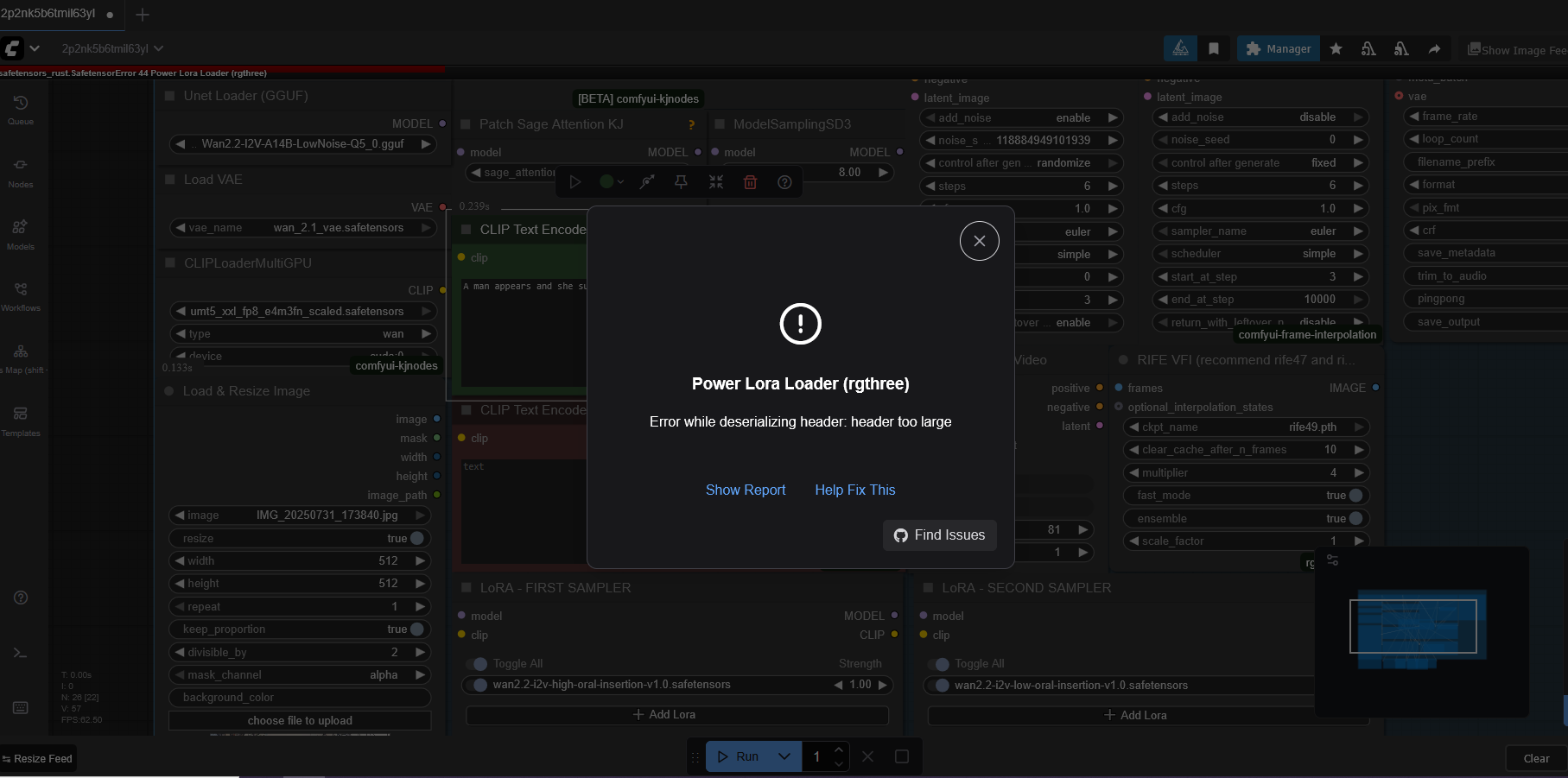Open the vae_name dropdown
This screenshot has width=1568, height=778.
[302, 228]
